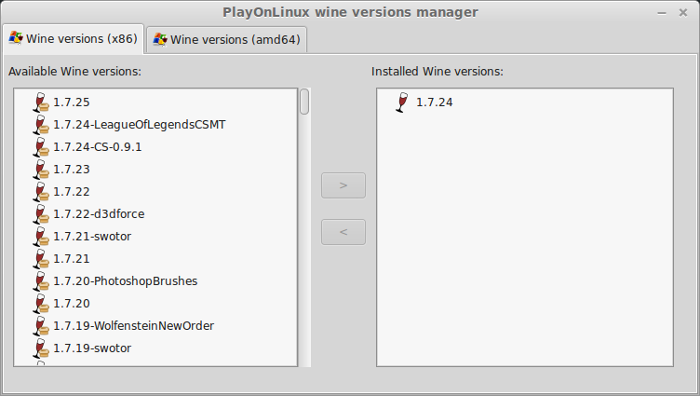The height and width of the screenshot is (396, 700).
Task: Click the wine icon next to 1.7.24-LeagueOfLegendsCSMT
Action: click(41, 125)
